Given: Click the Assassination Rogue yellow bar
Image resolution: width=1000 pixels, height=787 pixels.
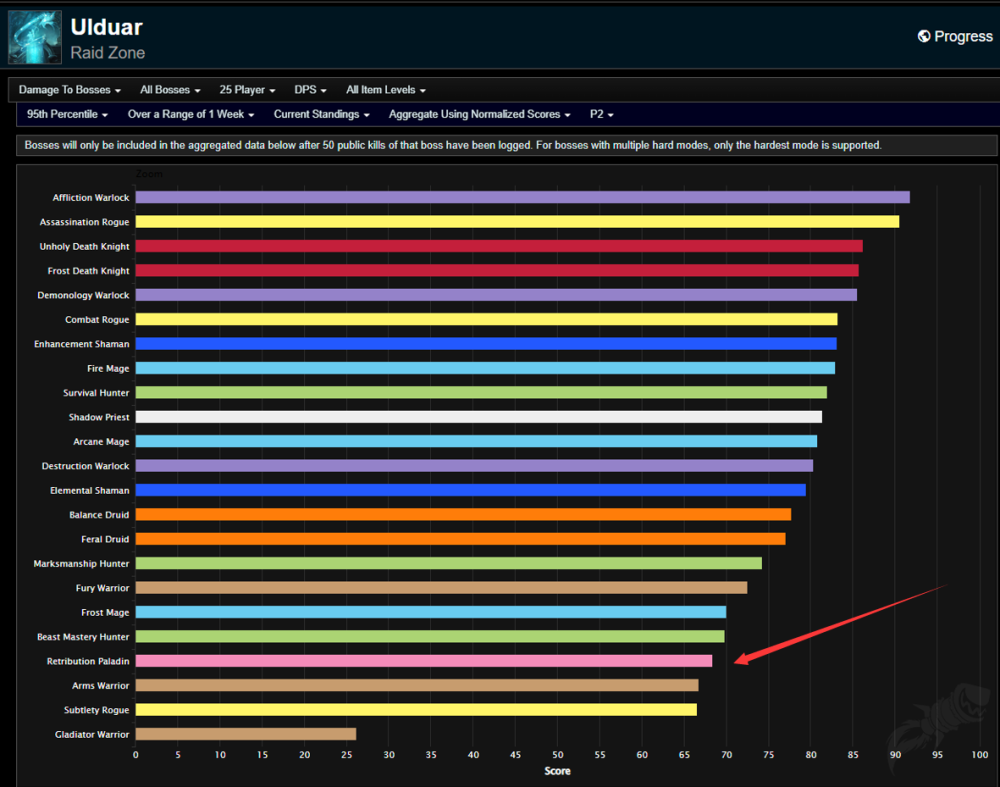Looking at the screenshot, I should tap(517, 222).
